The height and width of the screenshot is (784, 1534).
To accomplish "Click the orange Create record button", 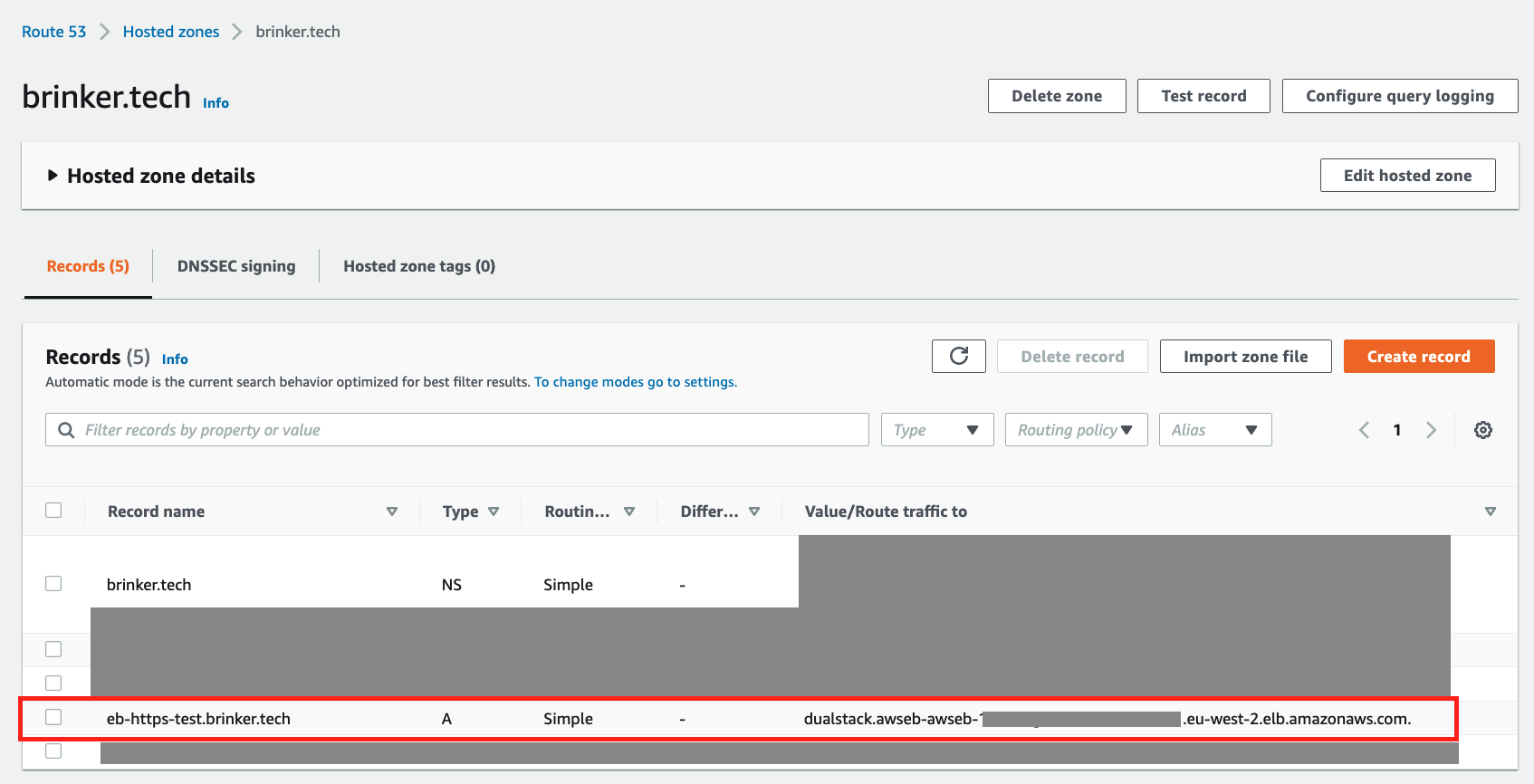I will tap(1419, 357).
